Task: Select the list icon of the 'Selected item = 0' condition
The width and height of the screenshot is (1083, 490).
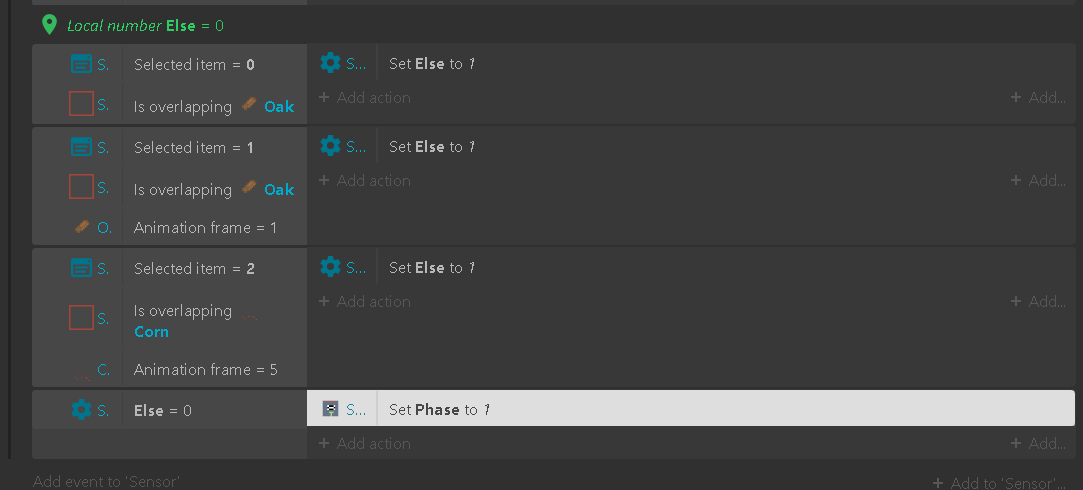Action: tap(82, 64)
